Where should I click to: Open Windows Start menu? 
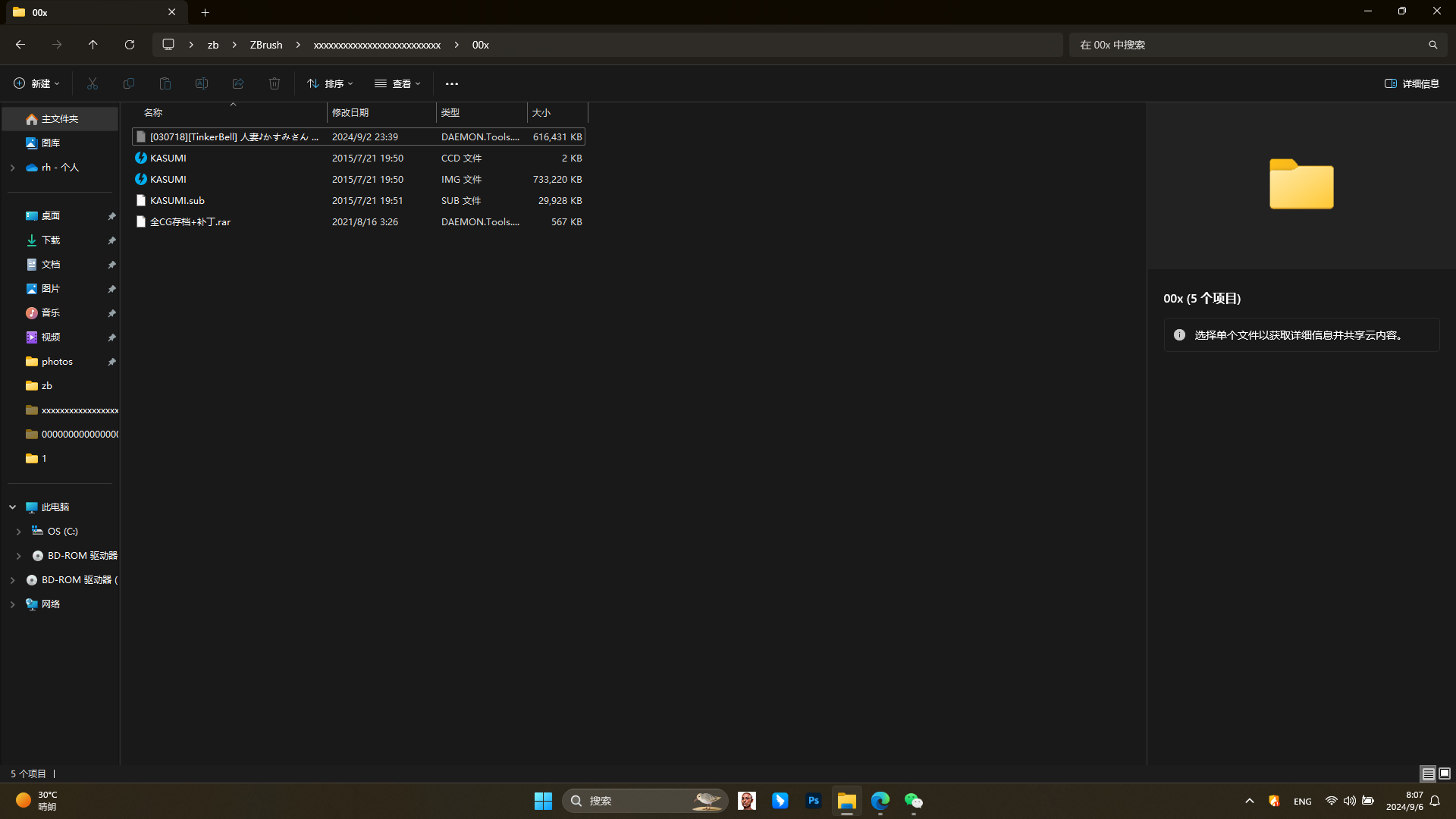pyautogui.click(x=543, y=801)
